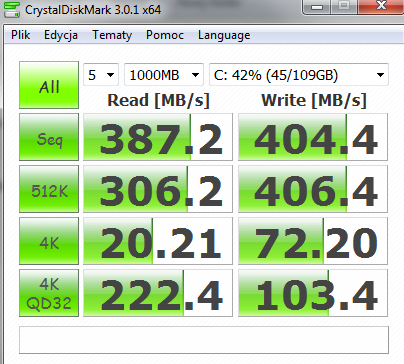Select the 512K write result 406.4
This screenshot has width=404, height=364.
313,189
